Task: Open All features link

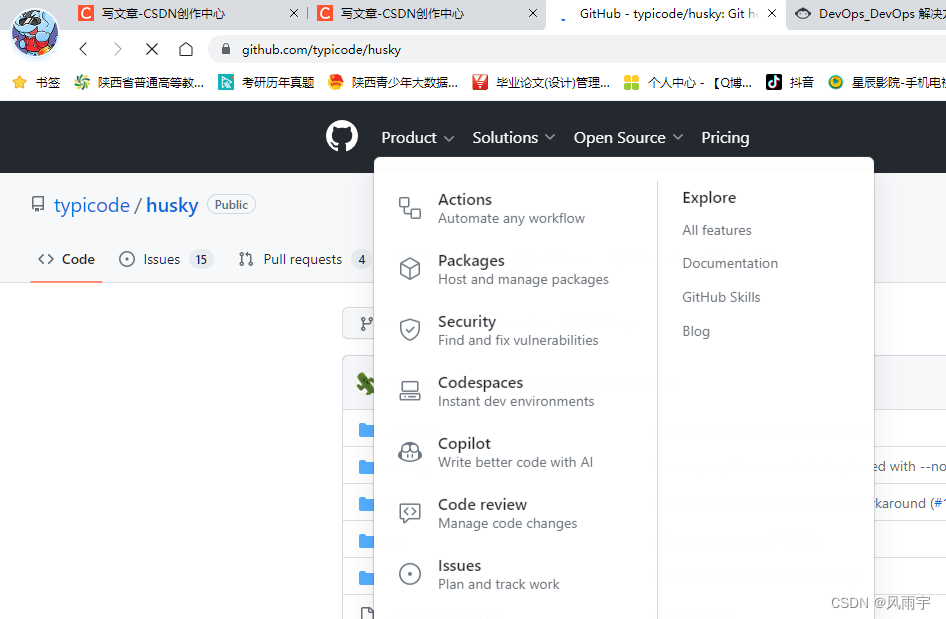Action: tap(717, 230)
